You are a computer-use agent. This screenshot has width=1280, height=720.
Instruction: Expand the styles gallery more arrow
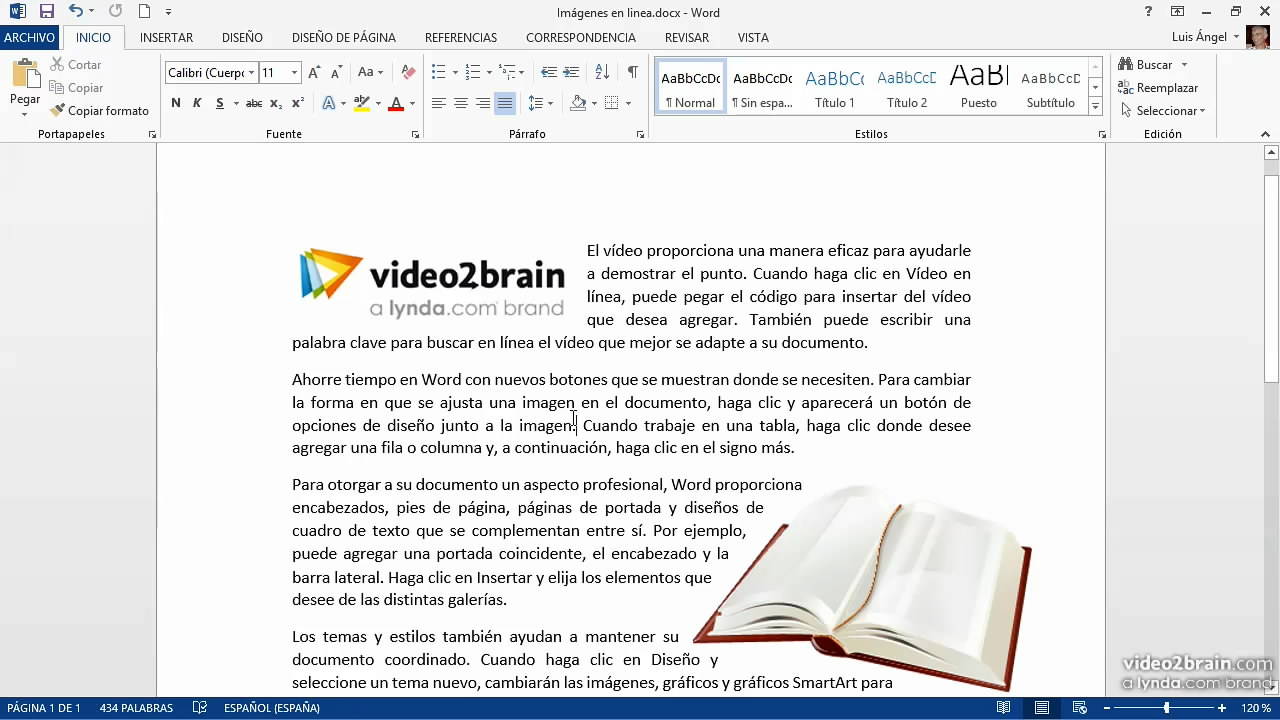(x=1095, y=107)
